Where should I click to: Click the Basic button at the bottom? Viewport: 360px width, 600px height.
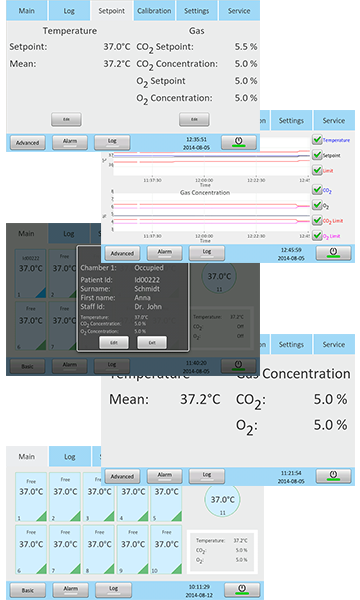coord(28,590)
